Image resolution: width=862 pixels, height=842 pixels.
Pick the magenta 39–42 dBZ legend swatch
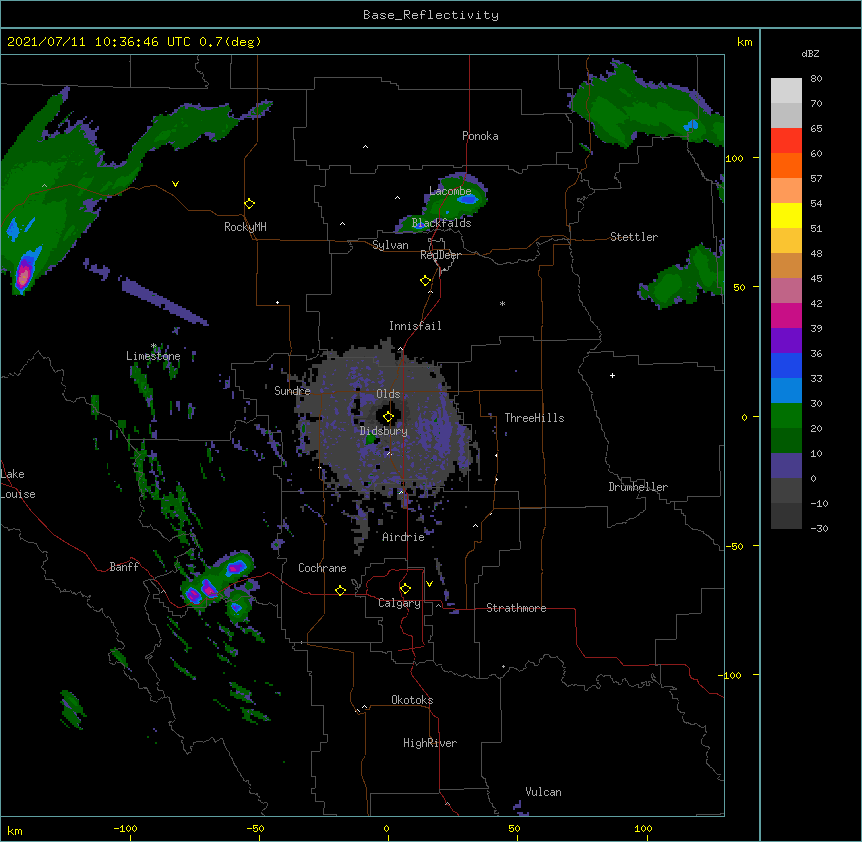[786, 315]
